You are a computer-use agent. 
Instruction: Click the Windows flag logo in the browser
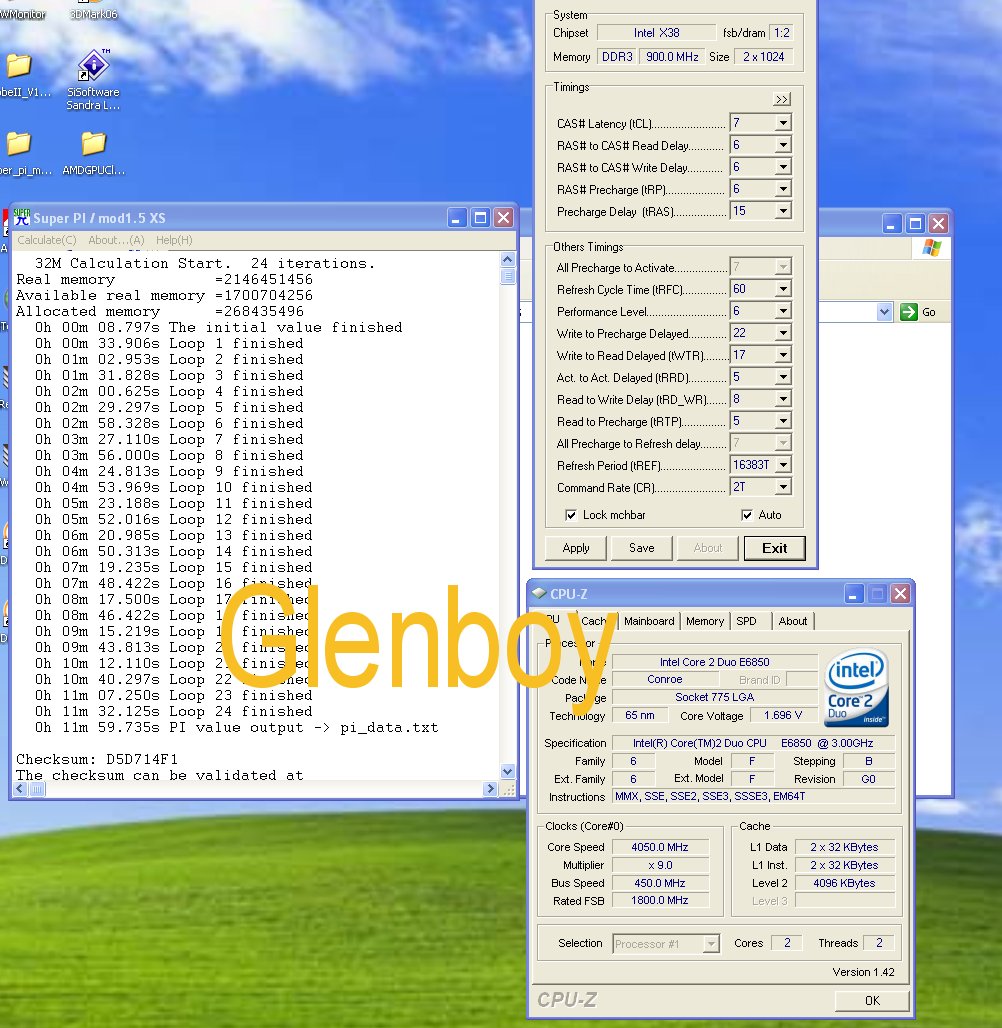click(x=932, y=248)
